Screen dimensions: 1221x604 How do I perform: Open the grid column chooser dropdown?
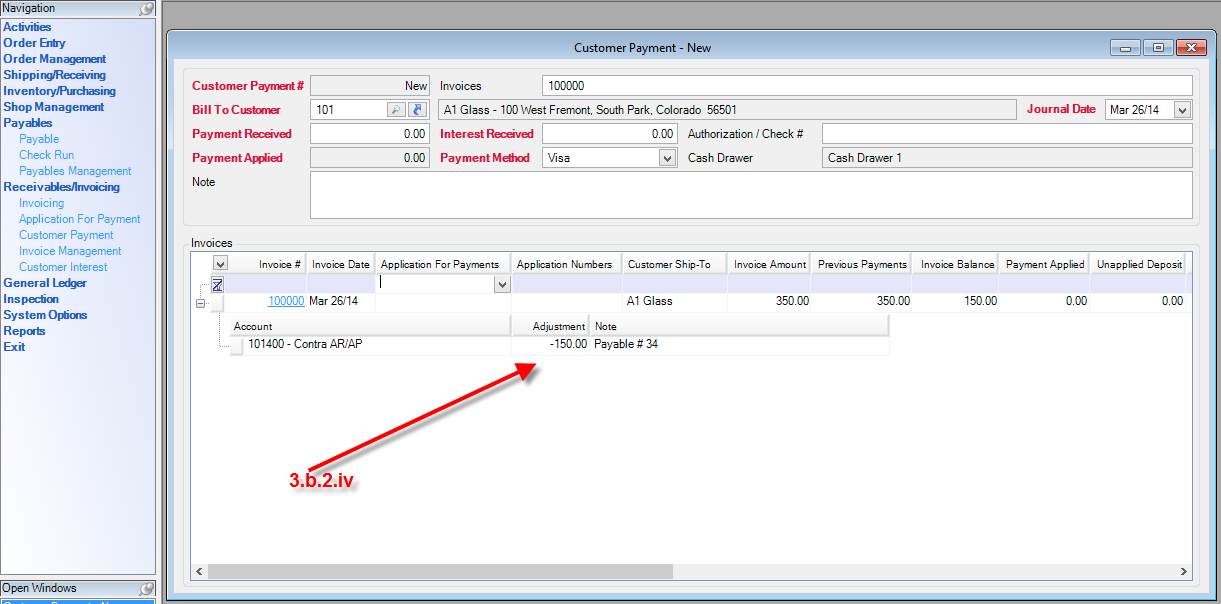point(221,263)
